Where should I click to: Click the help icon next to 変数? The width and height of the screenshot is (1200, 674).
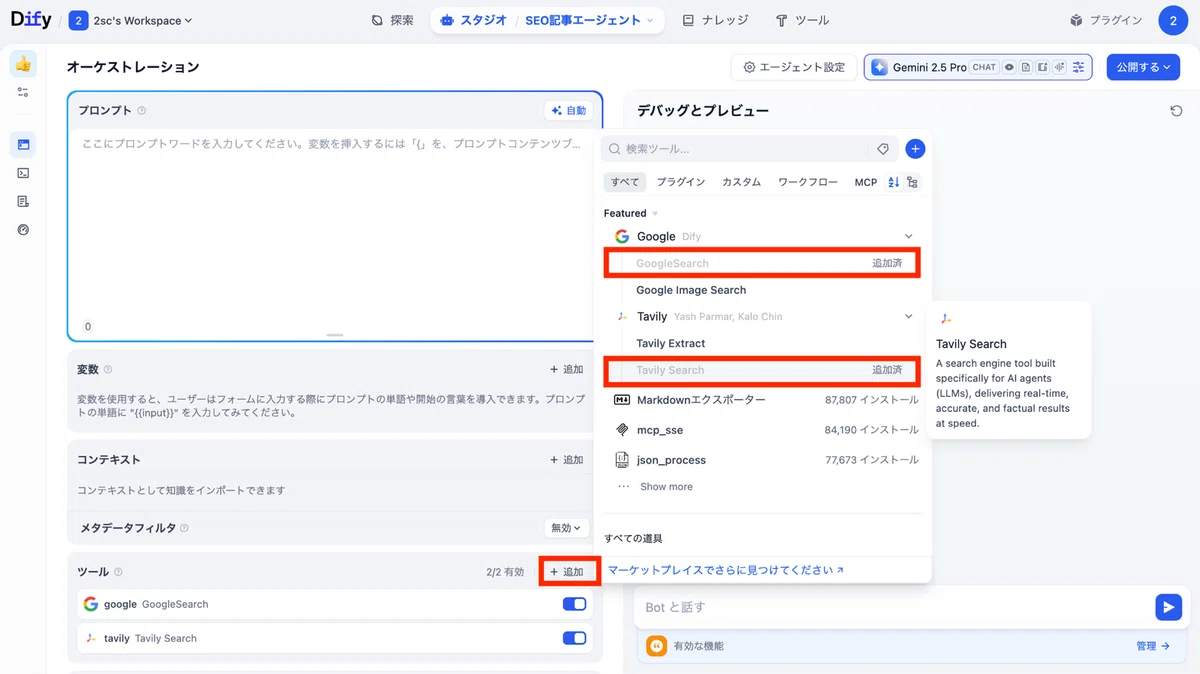(108, 370)
